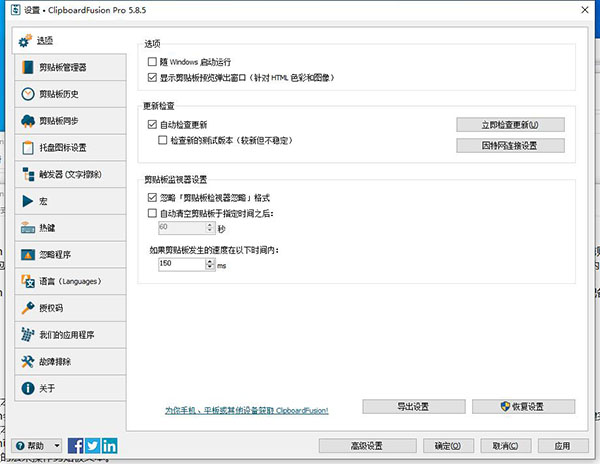Click the gears icon of 选项 tab

25,41
